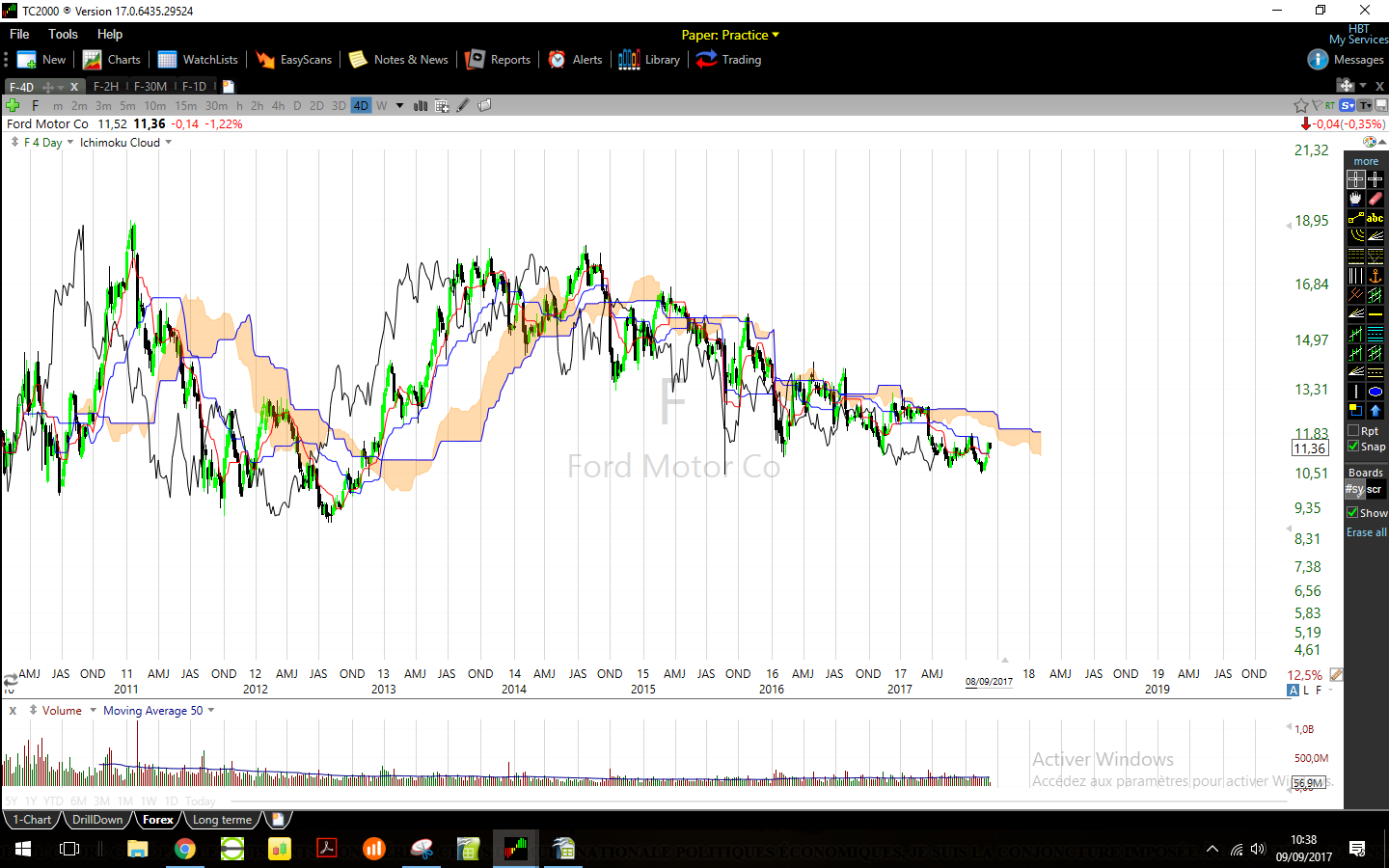Click the Trading toolbar button

coord(728,60)
